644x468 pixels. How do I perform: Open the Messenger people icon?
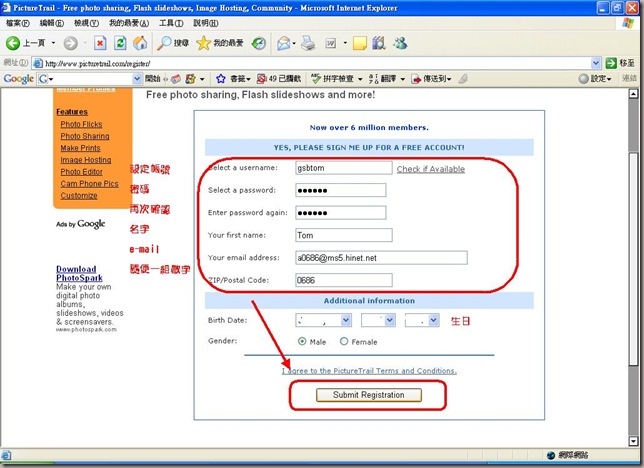click(400, 43)
